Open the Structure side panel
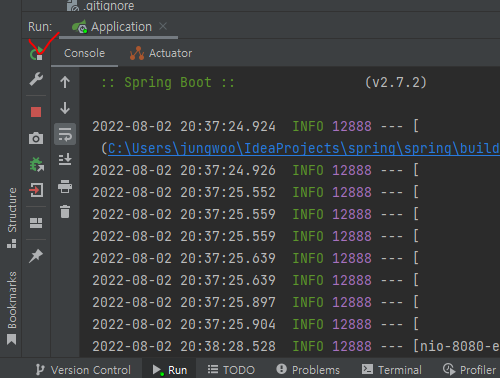The height and width of the screenshot is (378, 500). pyautogui.click(x=12, y=218)
